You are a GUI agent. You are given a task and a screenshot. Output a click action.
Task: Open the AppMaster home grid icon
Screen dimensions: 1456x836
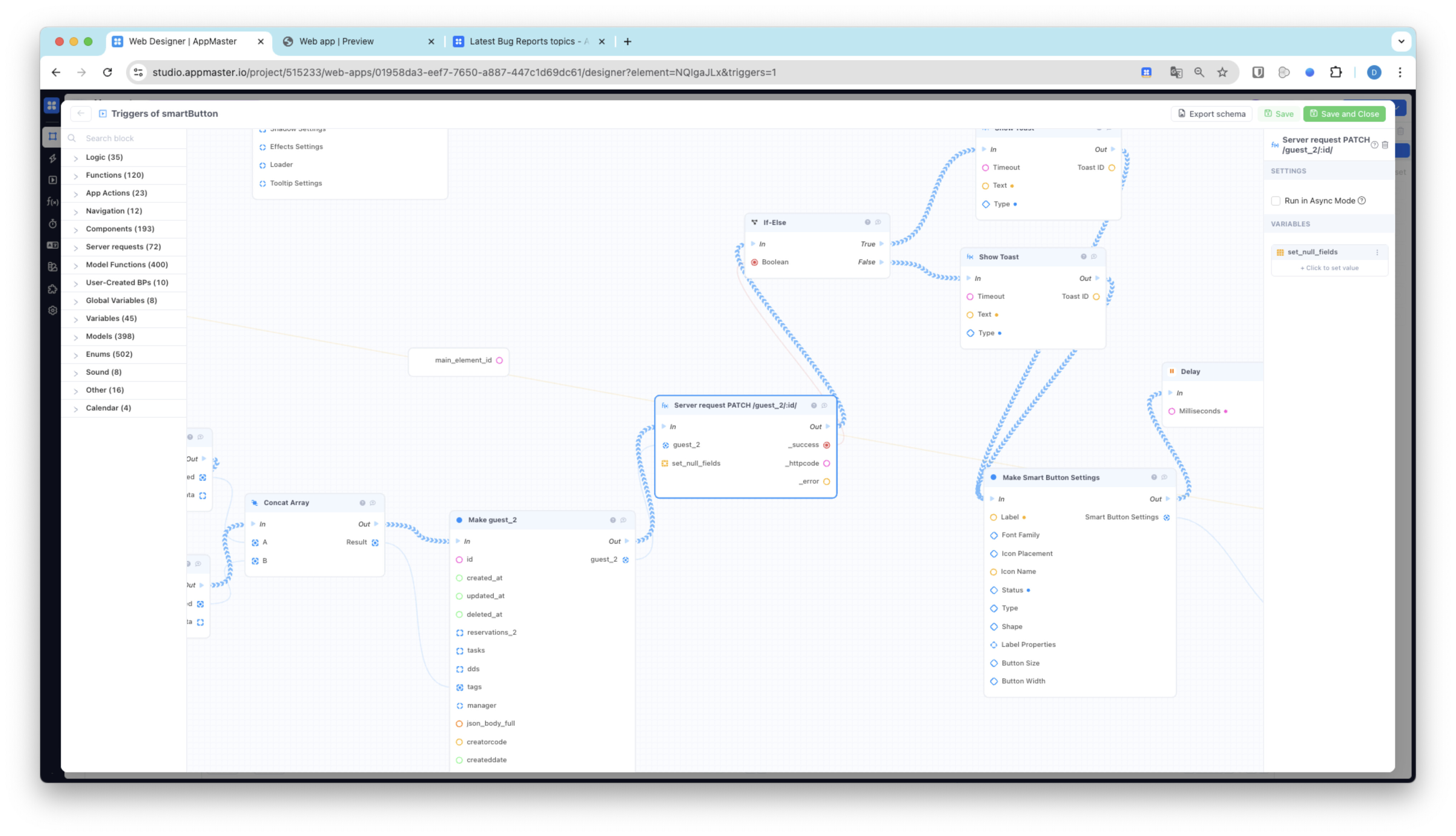coord(52,106)
